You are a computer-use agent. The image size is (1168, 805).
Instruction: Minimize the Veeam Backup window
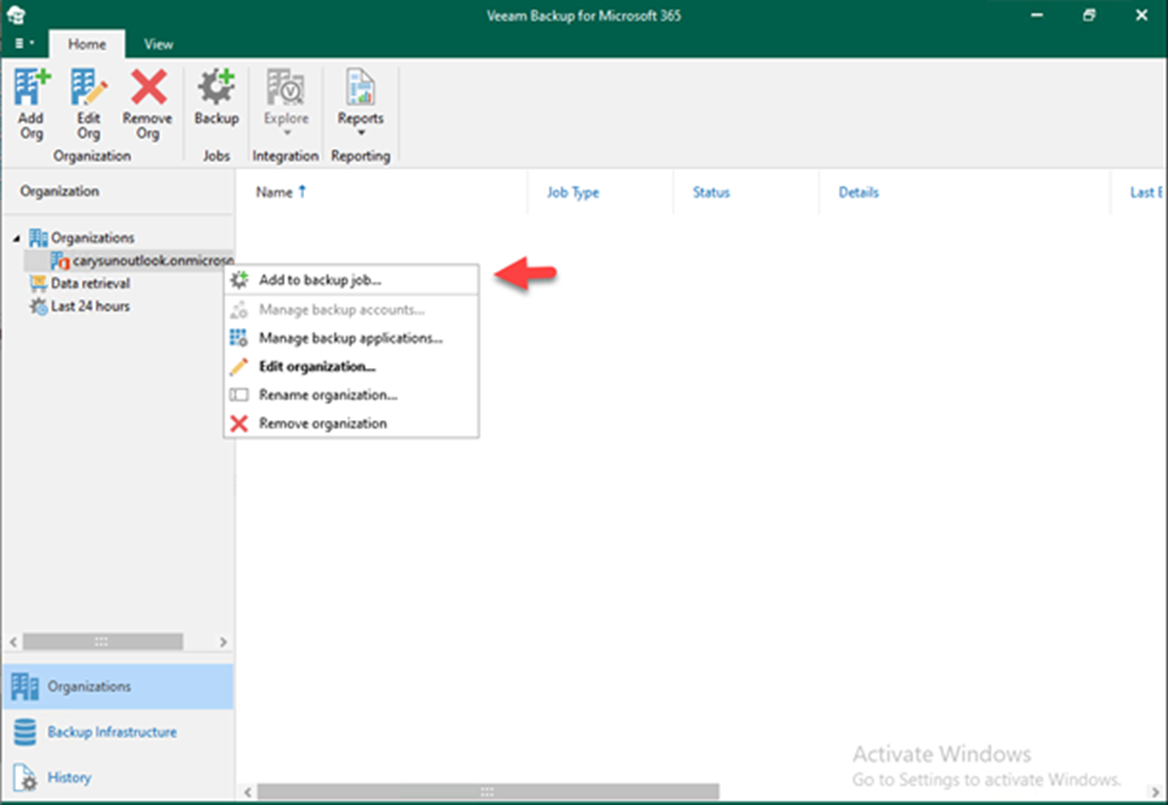point(1037,15)
